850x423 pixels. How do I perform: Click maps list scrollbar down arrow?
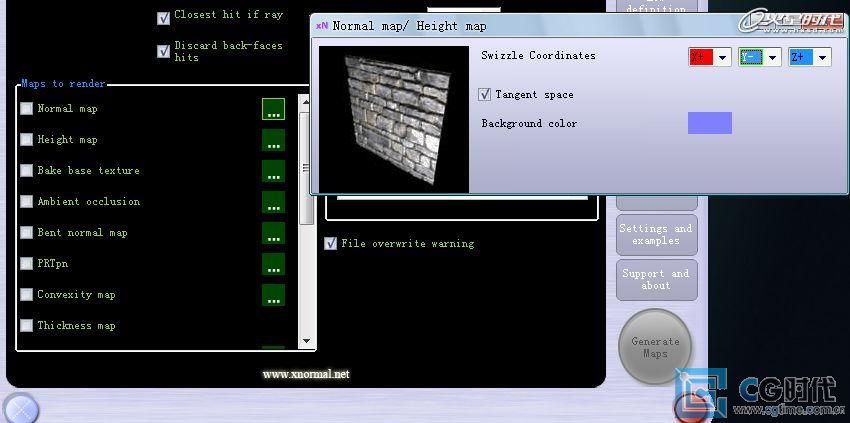[306, 341]
